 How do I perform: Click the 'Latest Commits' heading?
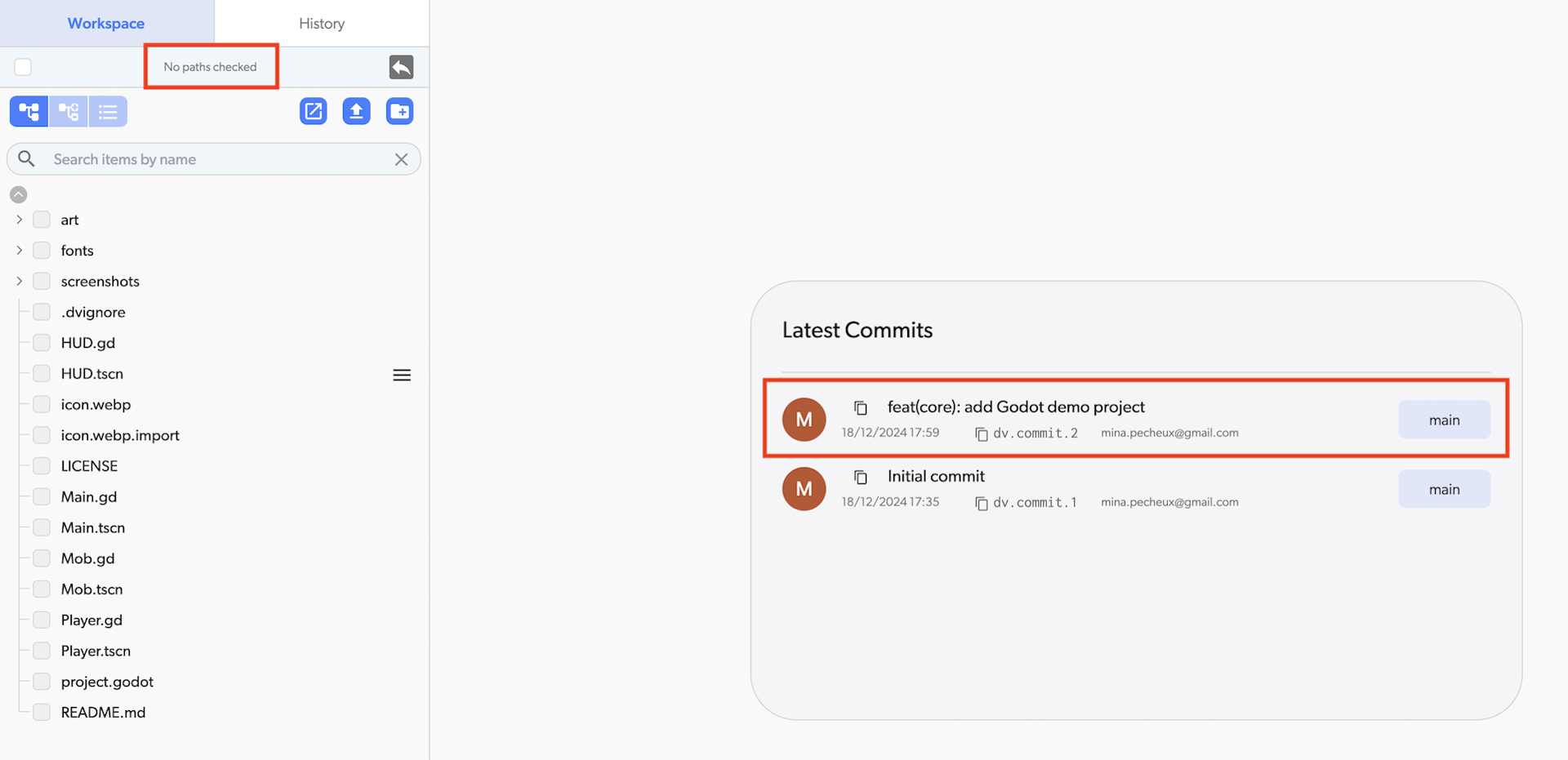857,330
